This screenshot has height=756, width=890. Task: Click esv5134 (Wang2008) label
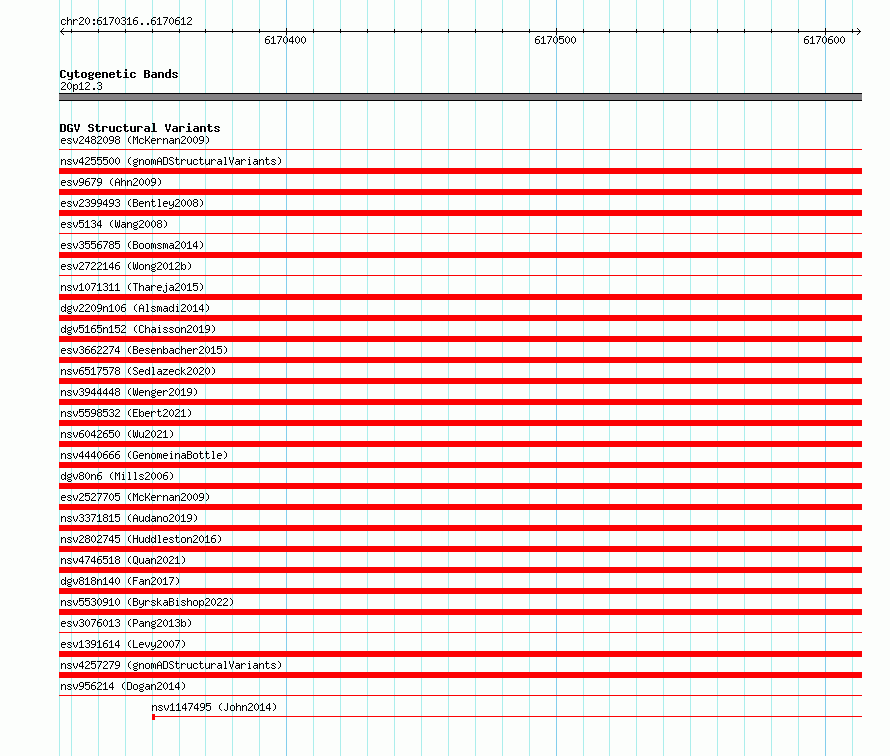coord(114,224)
